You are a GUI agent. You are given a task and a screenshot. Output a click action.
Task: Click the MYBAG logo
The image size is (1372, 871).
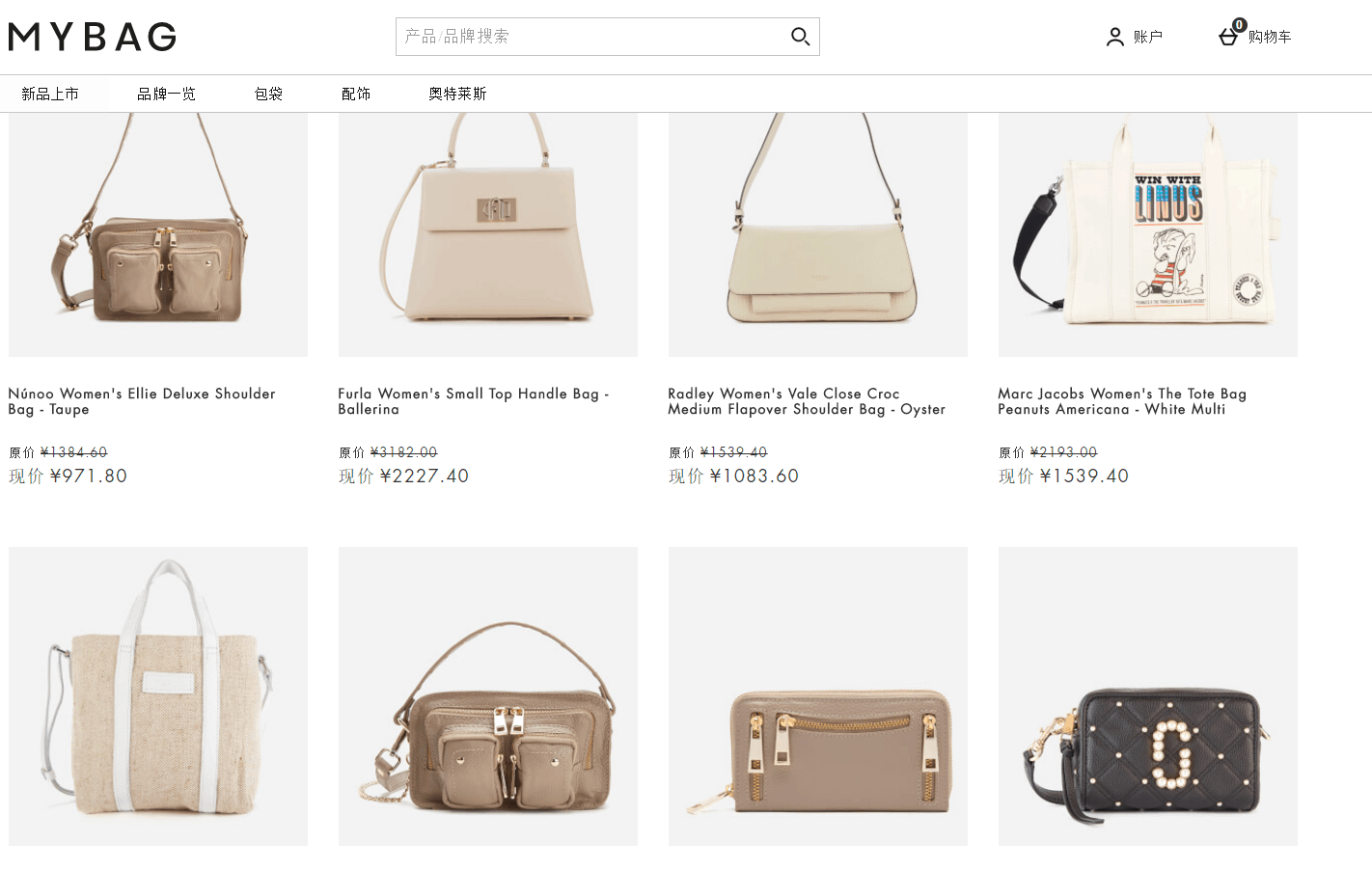point(93,37)
